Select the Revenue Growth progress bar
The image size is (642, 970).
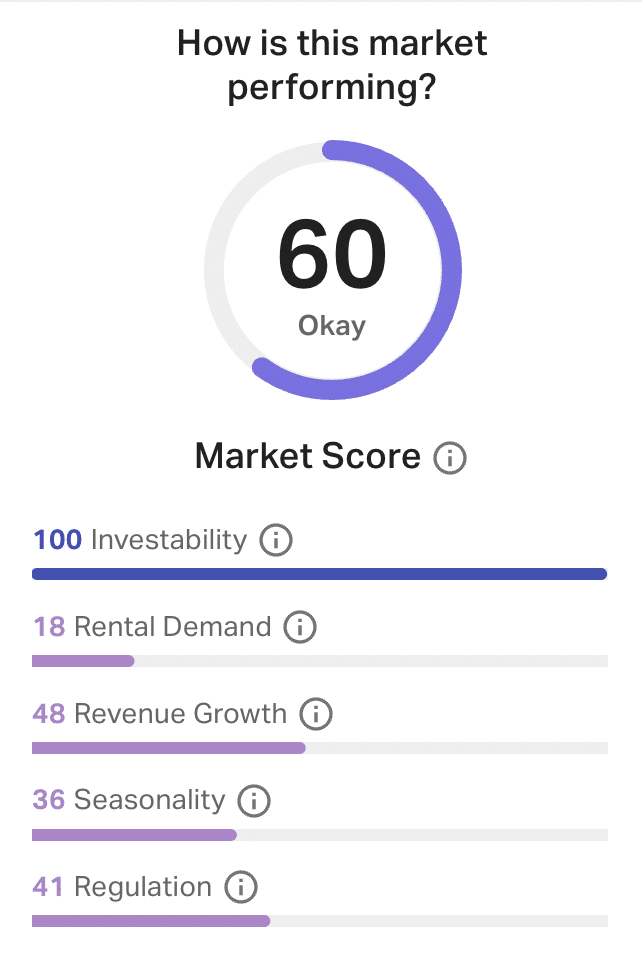pyautogui.click(x=319, y=748)
